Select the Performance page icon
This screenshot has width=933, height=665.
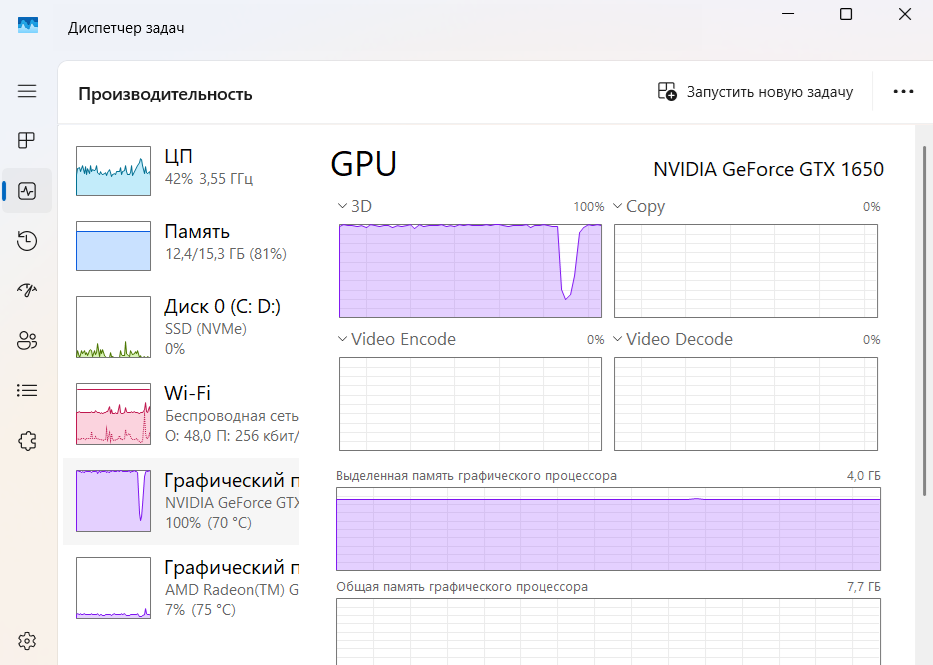click(x=27, y=191)
